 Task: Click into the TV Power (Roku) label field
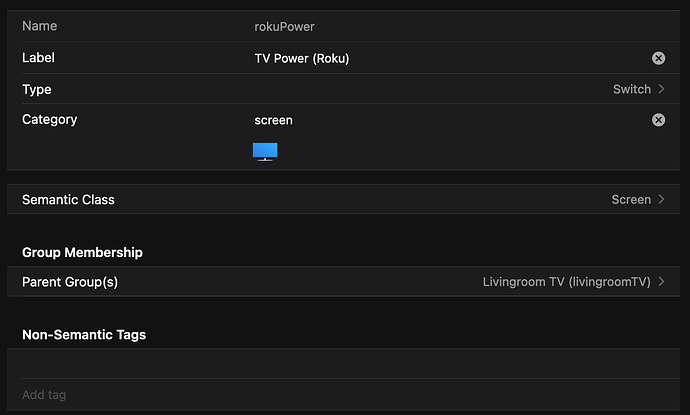click(449, 58)
